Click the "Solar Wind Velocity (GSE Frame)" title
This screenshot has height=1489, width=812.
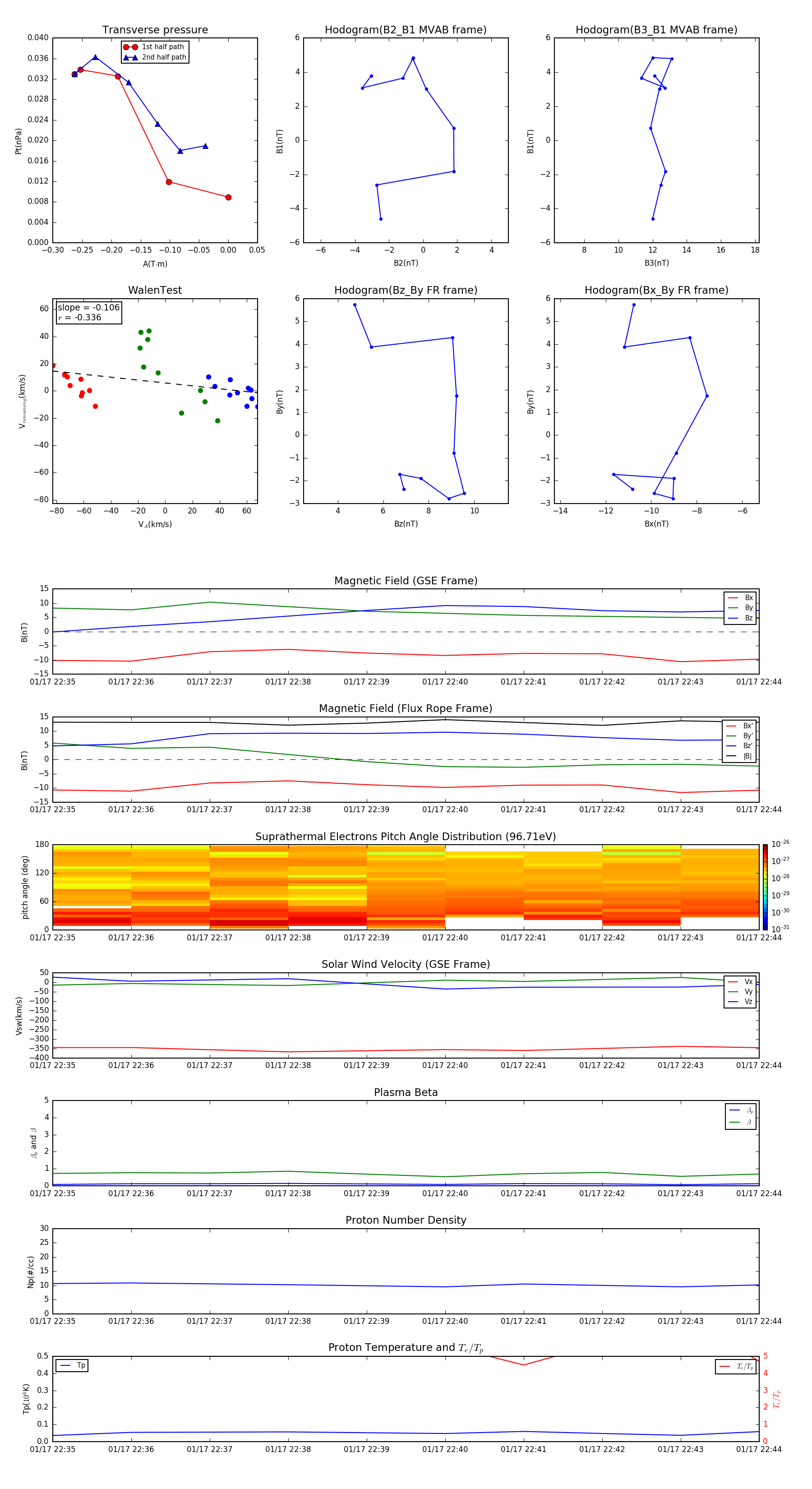(x=406, y=965)
